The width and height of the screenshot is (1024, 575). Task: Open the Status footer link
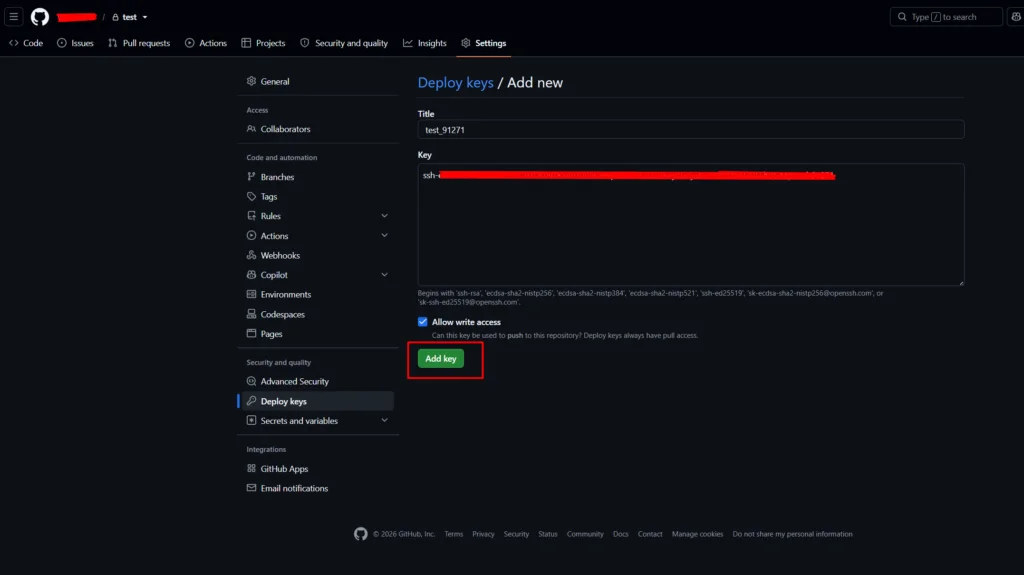pyautogui.click(x=548, y=534)
